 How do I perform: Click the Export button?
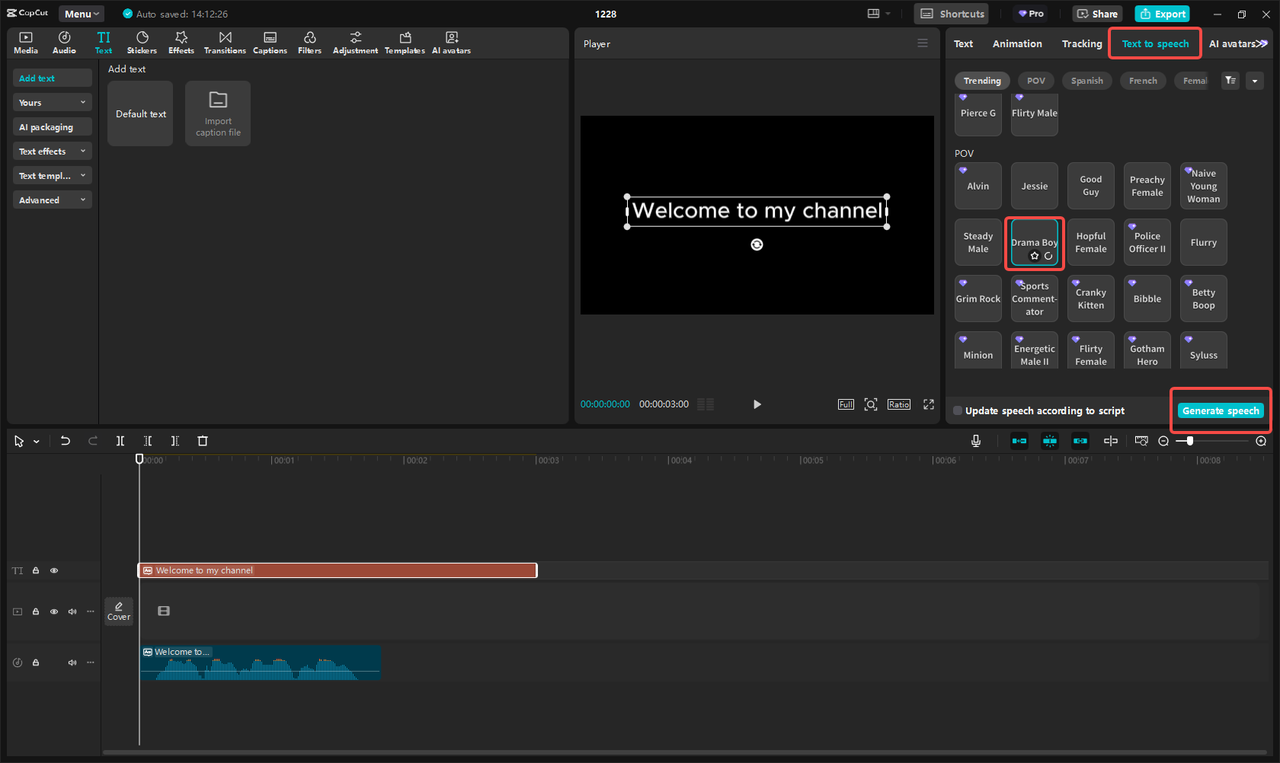pos(1162,14)
